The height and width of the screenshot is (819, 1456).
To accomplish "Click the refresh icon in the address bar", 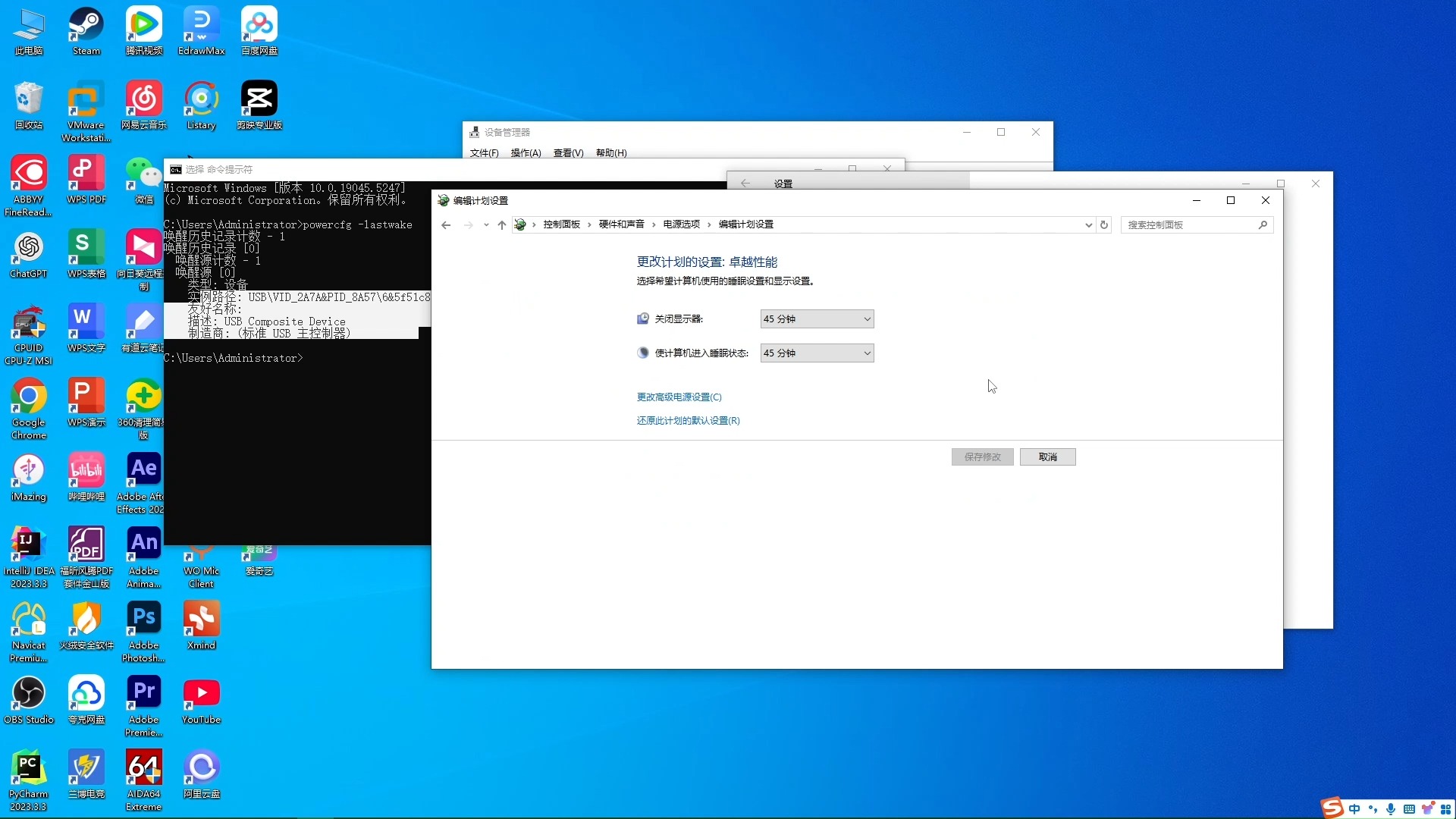I will [x=1104, y=224].
